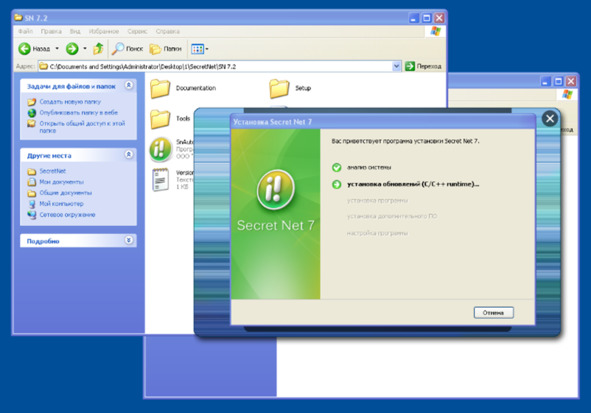The height and width of the screenshot is (413, 591).
Task: Click the green Forward arrow button
Action: pos(72,49)
